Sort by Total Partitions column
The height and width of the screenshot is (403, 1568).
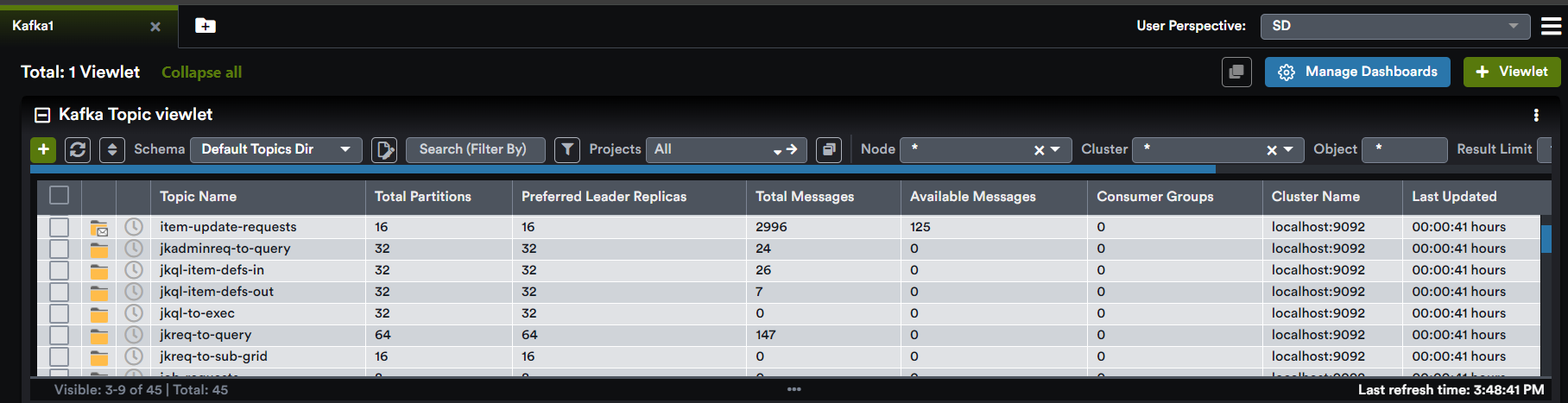click(x=423, y=197)
